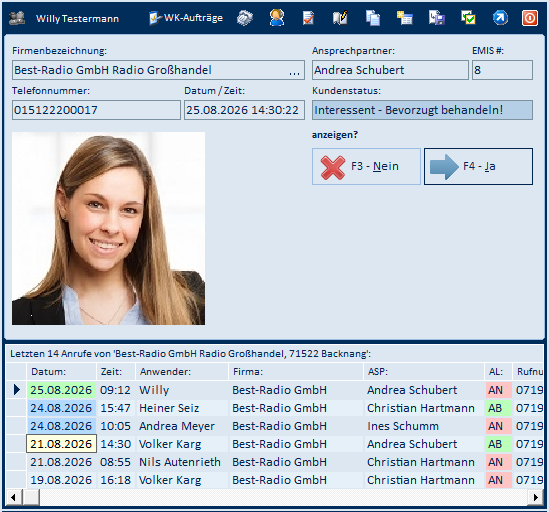Screen dimensions: 549x512
Task: Click the contact photo thumbnail
Action: (109, 228)
